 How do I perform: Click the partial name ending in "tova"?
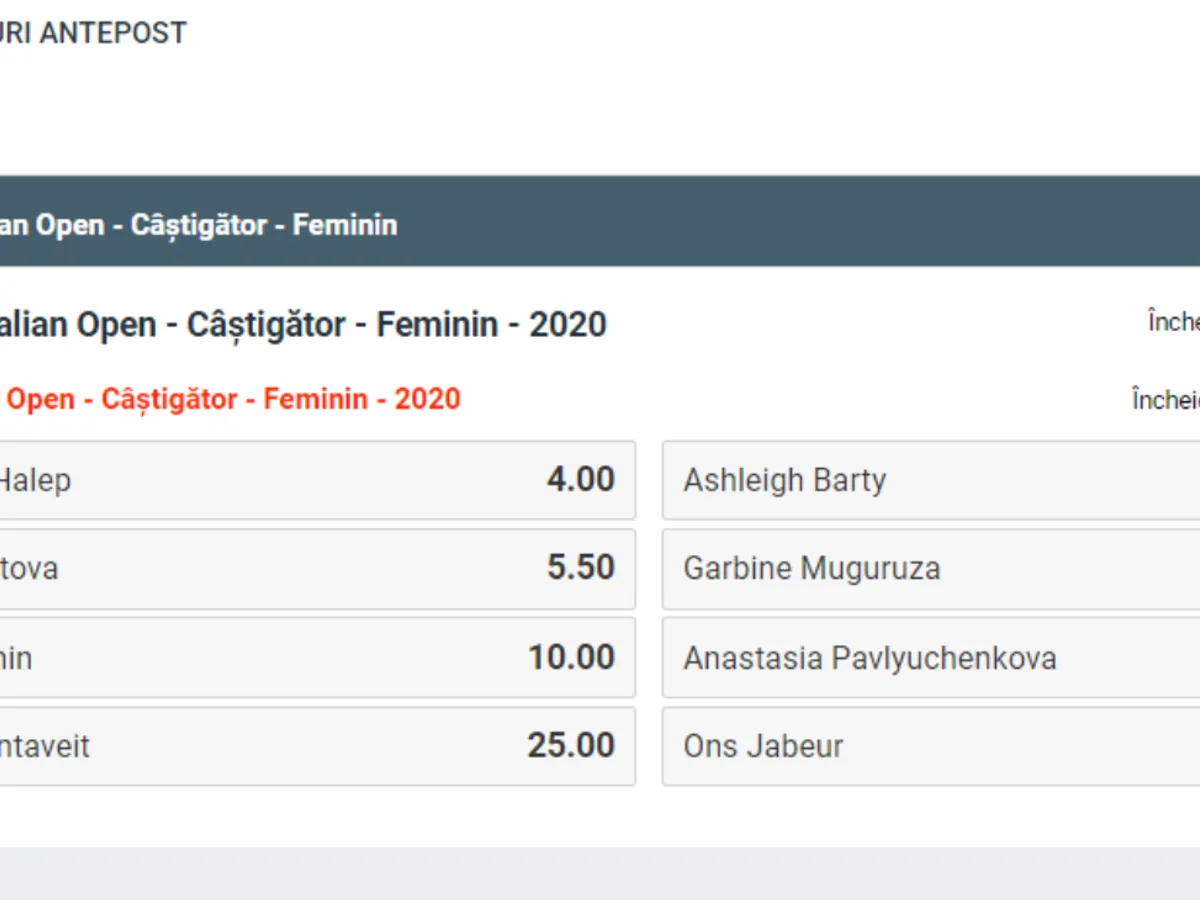pos(29,569)
